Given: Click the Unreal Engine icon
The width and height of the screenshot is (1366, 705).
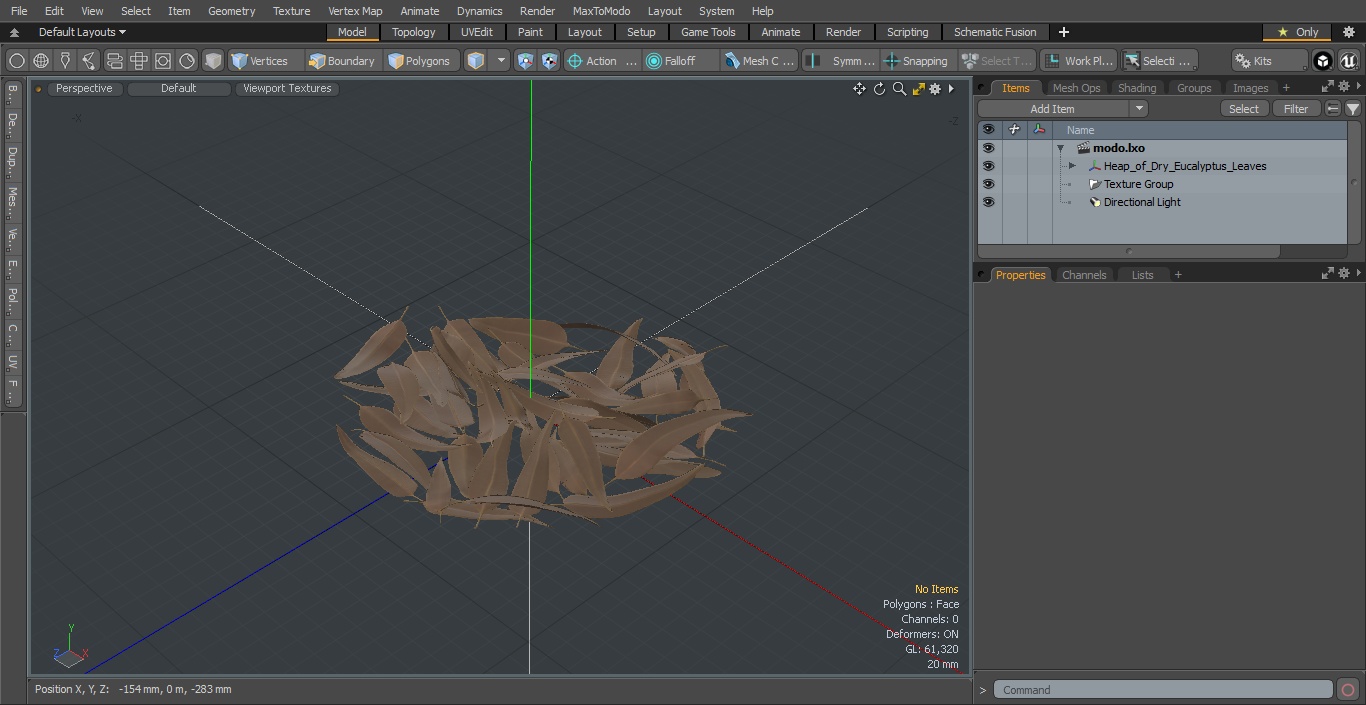Looking at the screenshot, I should tap(1348, 61).
